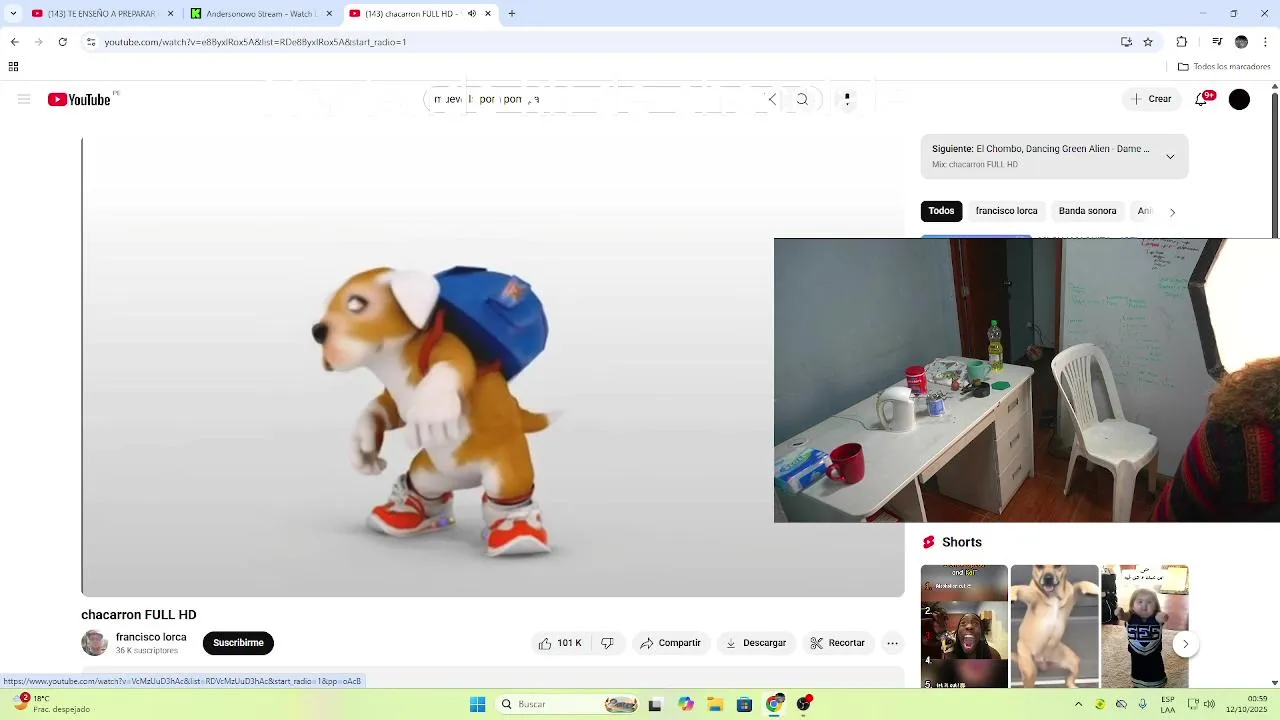Open OBS Studio from taskbar
Screen dimensions: 1280x720
coord(804,704)
